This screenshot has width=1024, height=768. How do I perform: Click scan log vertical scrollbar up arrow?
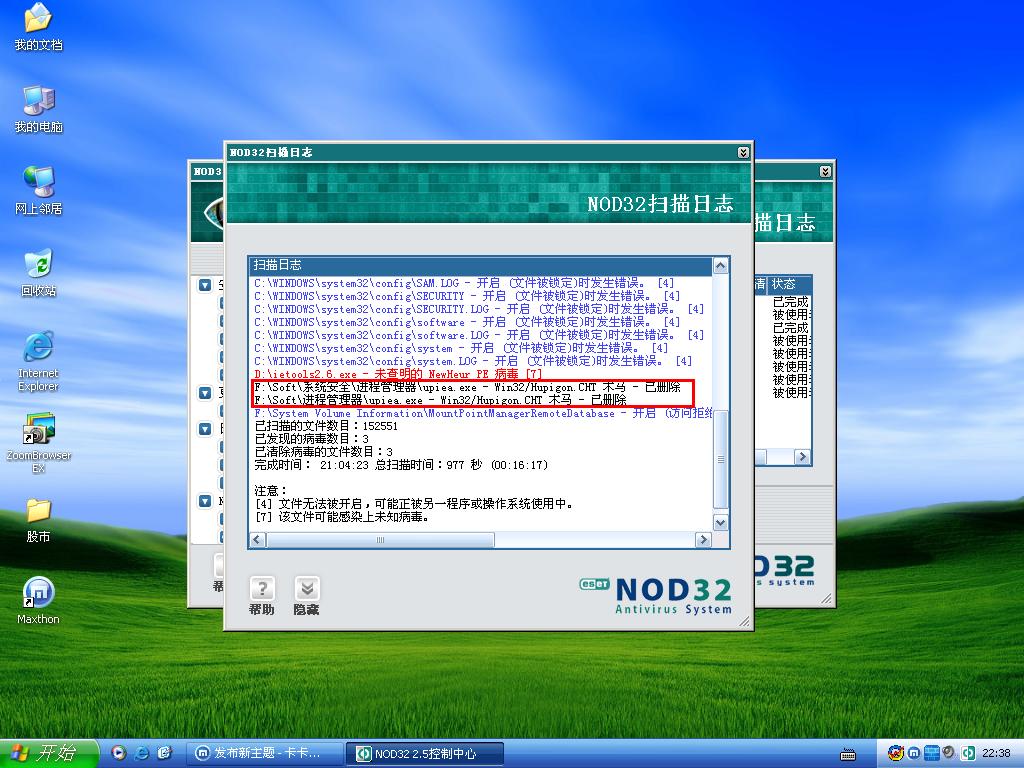click(720, 265)
